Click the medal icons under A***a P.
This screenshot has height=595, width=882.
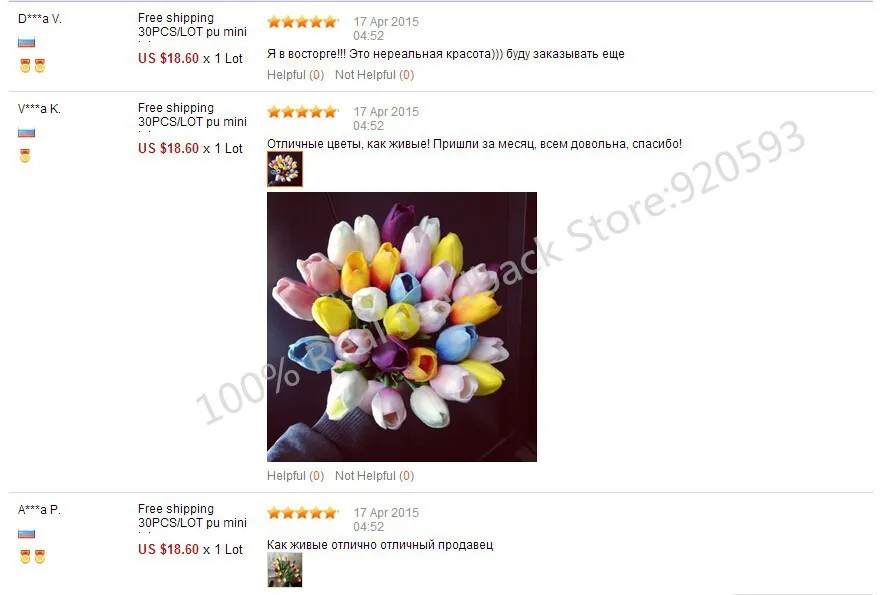32,557
